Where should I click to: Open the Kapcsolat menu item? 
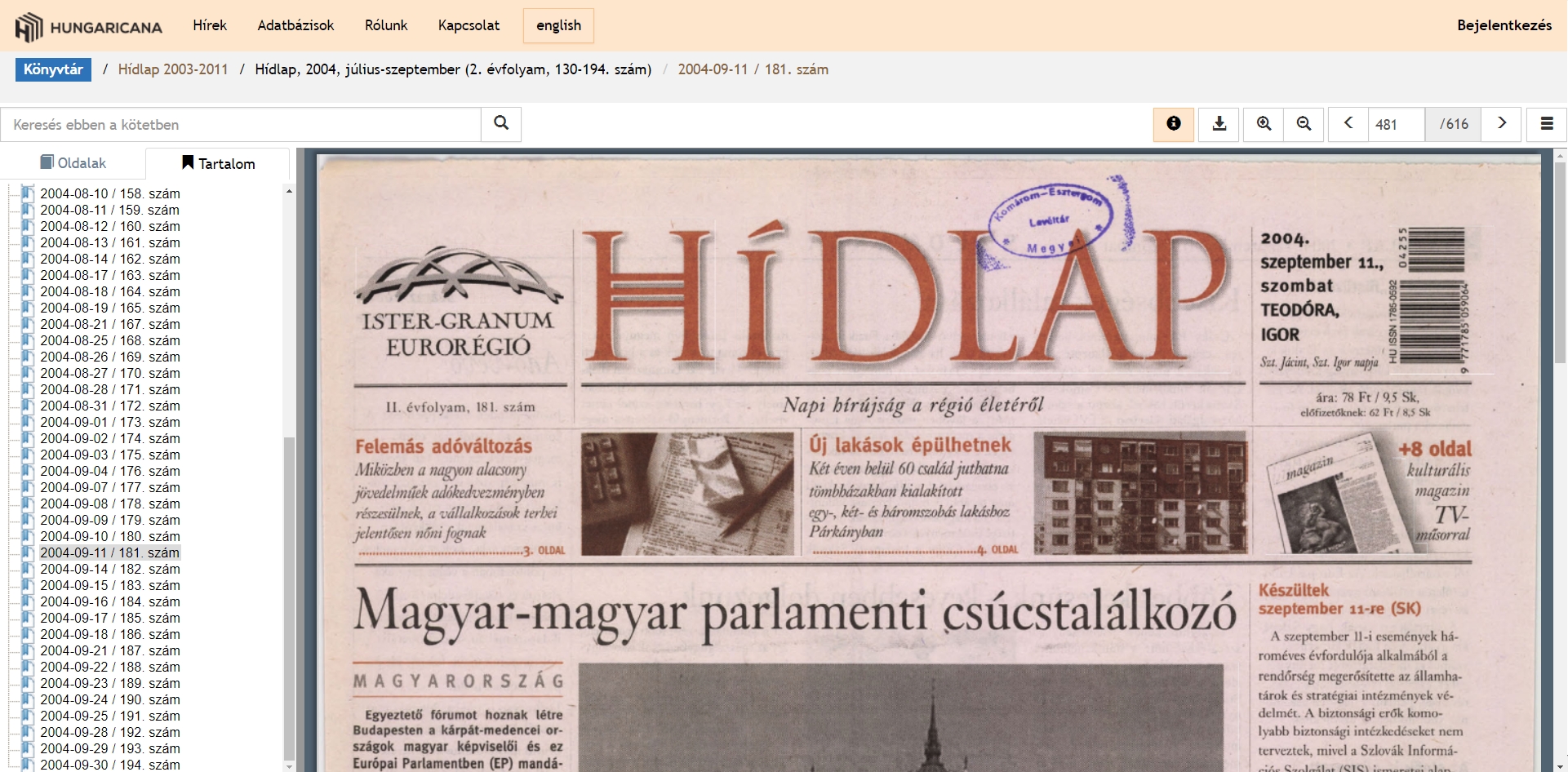point(469,25)
